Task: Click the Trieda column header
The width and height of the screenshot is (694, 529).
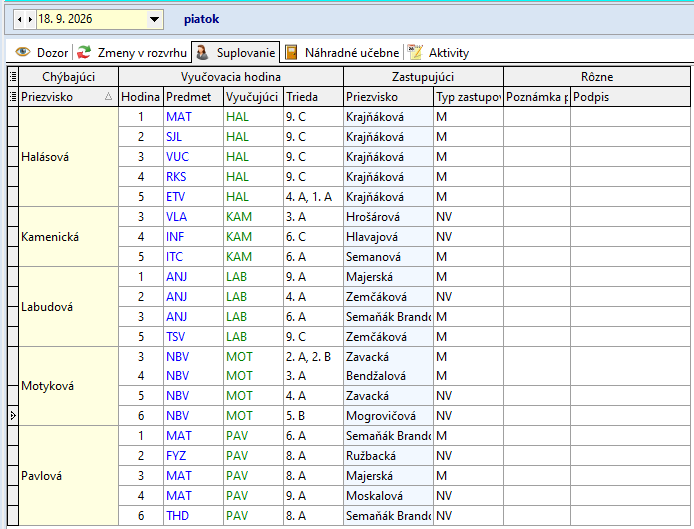Action: pyautogui.click(x=313, y=97)
